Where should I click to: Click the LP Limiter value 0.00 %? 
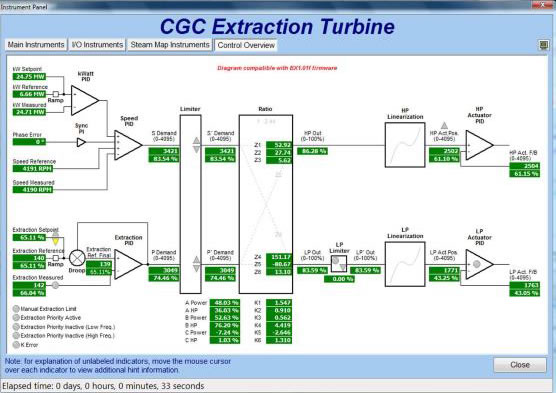coord(339,279)
